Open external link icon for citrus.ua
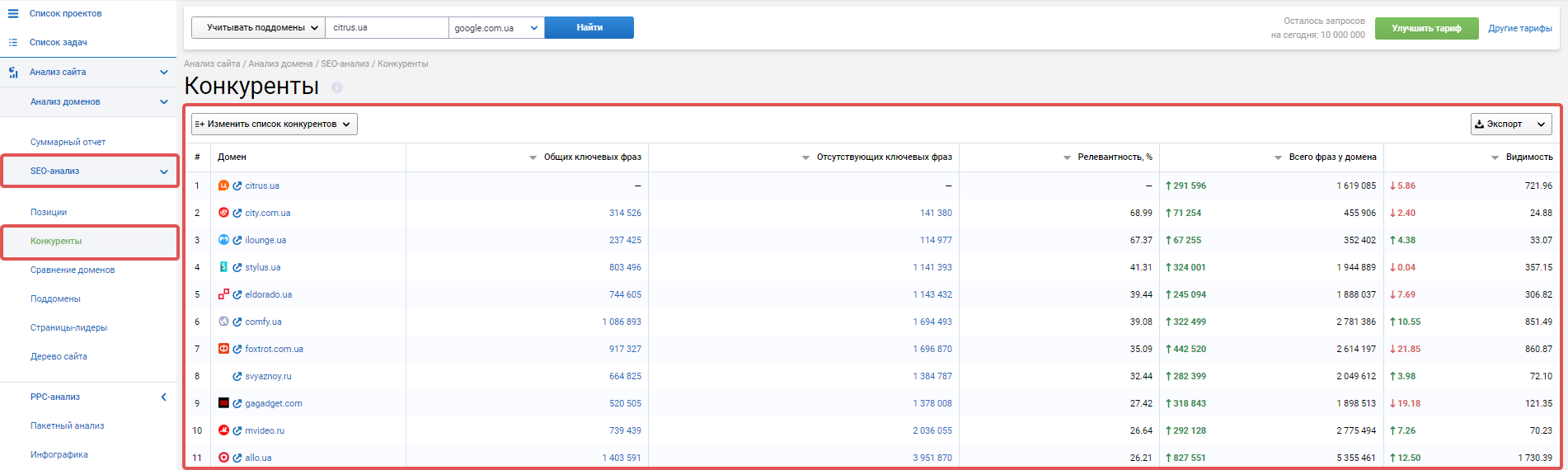This screenshot has width=1568, height=470. point(237,186)
